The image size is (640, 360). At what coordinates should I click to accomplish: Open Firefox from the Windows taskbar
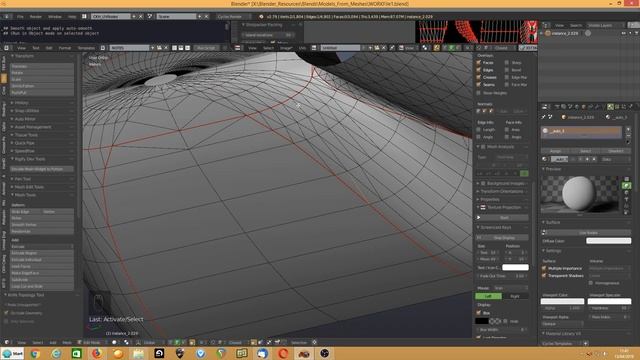coord(96,353)
